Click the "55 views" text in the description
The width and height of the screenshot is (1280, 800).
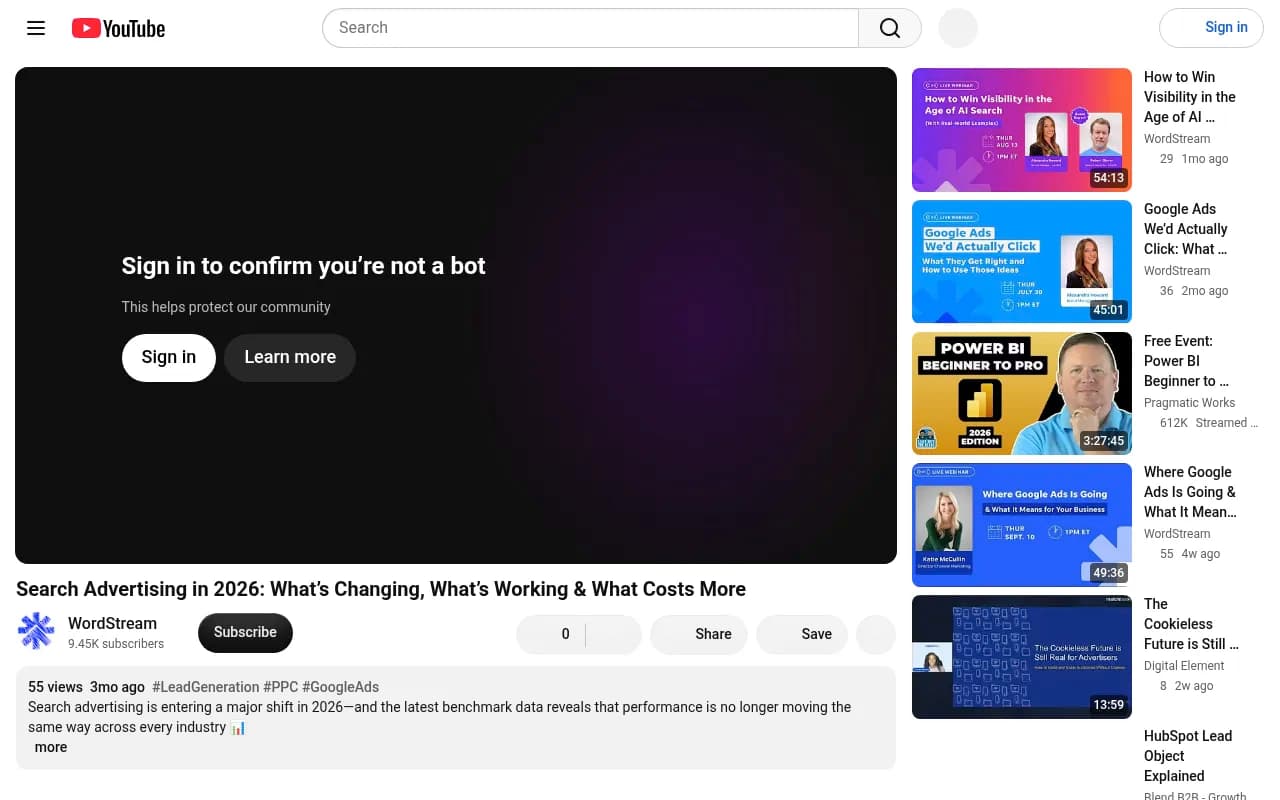click(55, 687)
